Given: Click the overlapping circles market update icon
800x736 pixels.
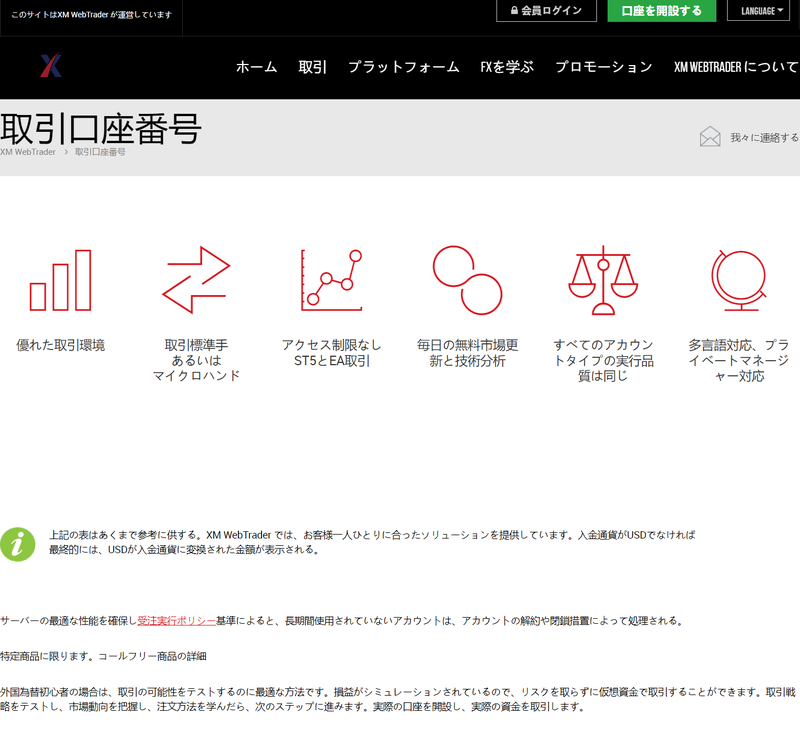Looking at the screenshot, I should click(467, 280).
